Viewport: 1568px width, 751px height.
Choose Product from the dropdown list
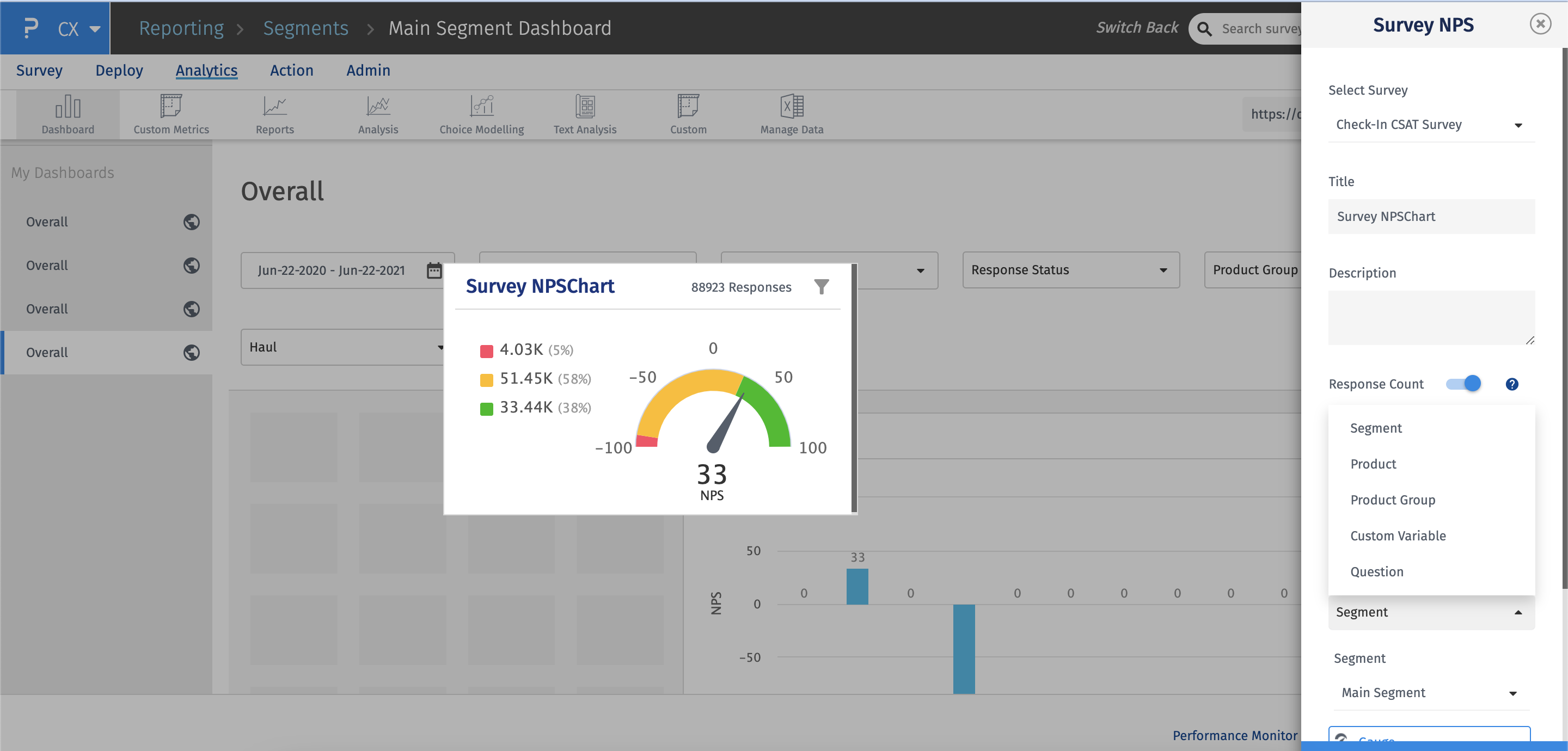[x=1431, y=464]
